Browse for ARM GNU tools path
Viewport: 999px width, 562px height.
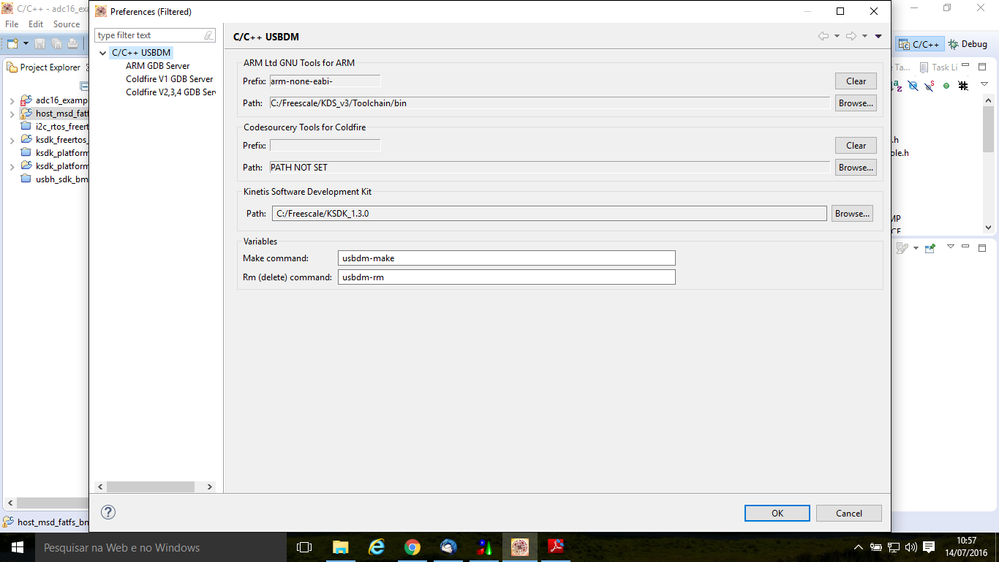856,103
